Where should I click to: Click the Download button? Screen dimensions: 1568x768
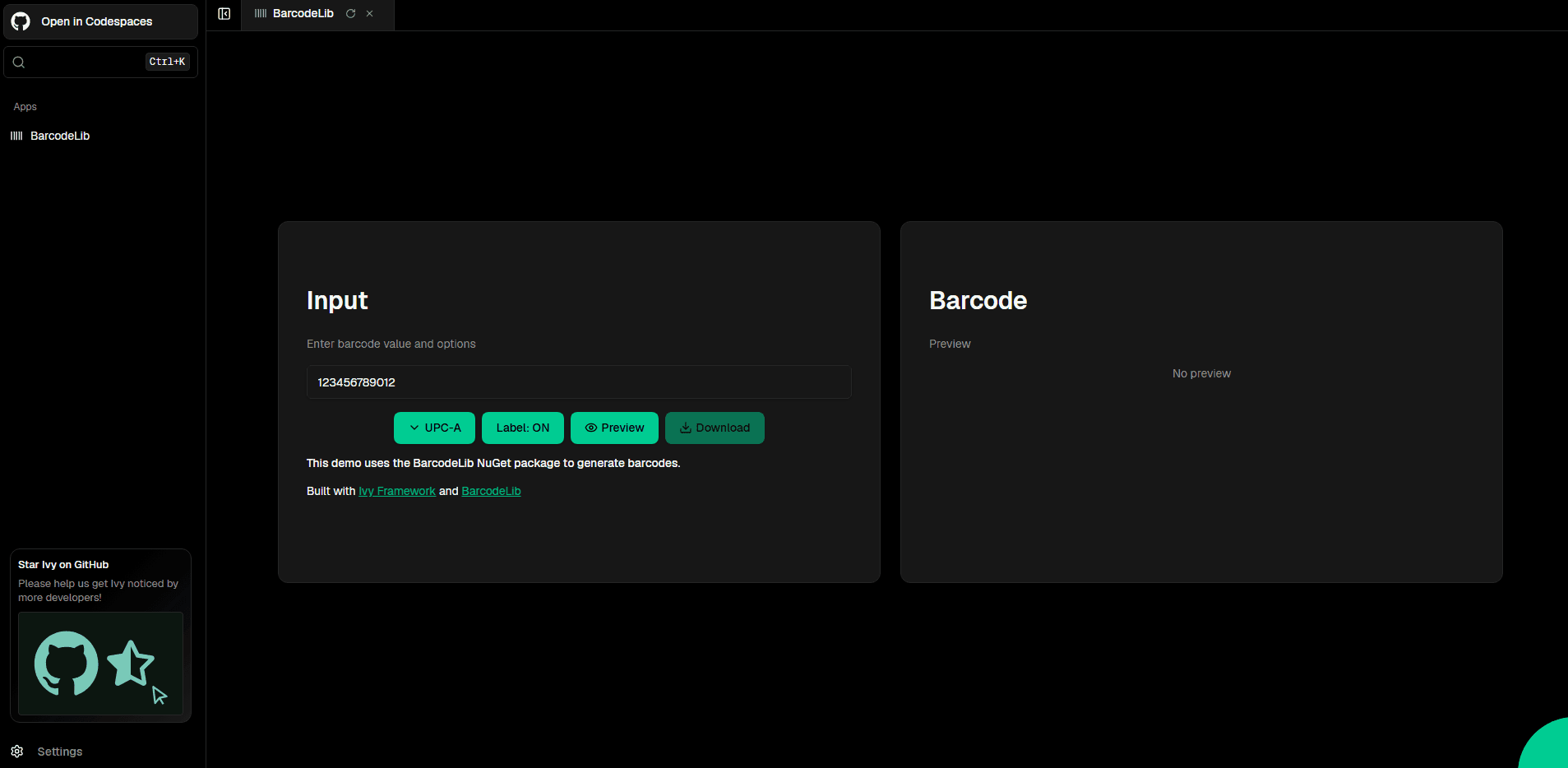point(714,428)
